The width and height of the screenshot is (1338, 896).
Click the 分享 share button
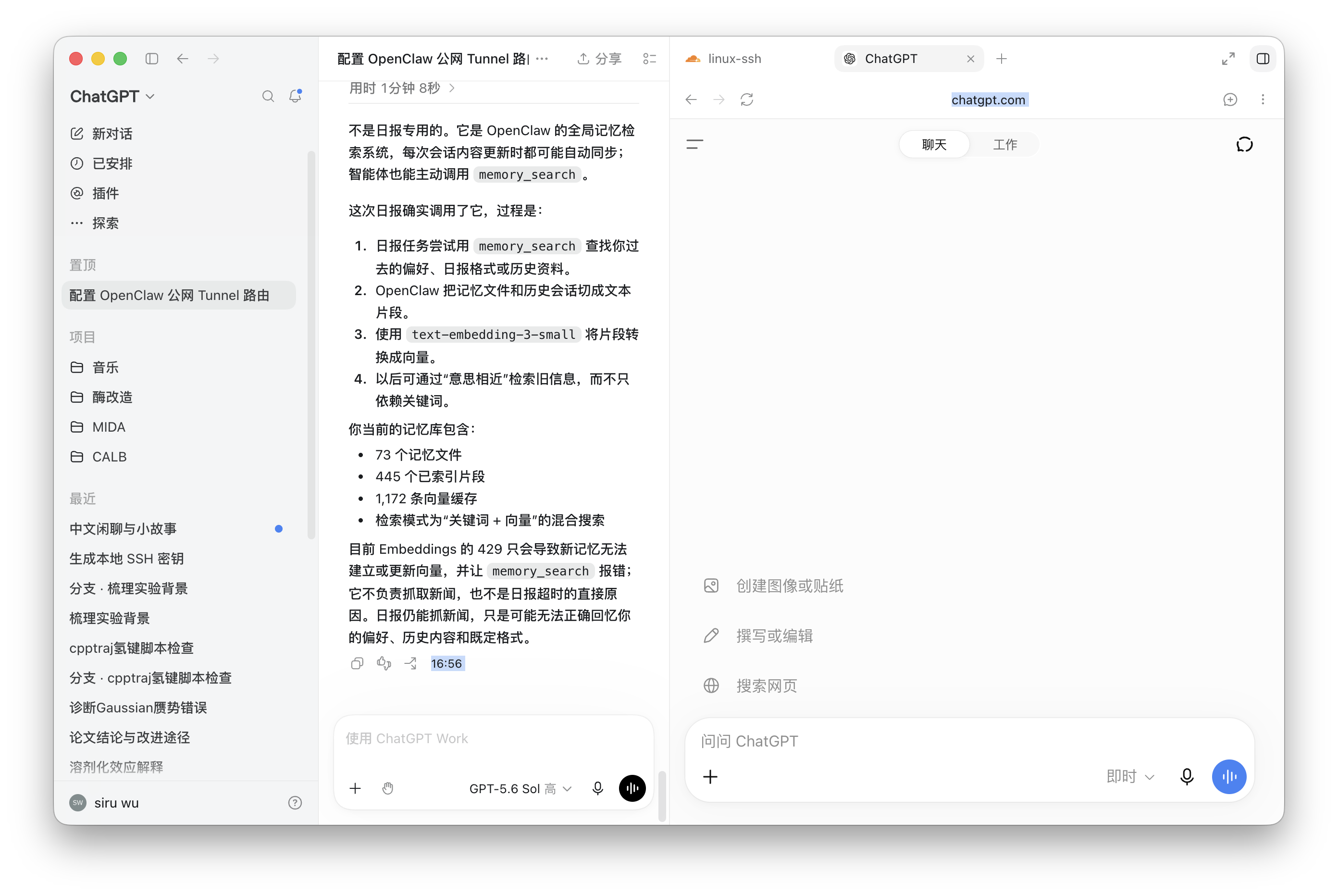(599, 59)
